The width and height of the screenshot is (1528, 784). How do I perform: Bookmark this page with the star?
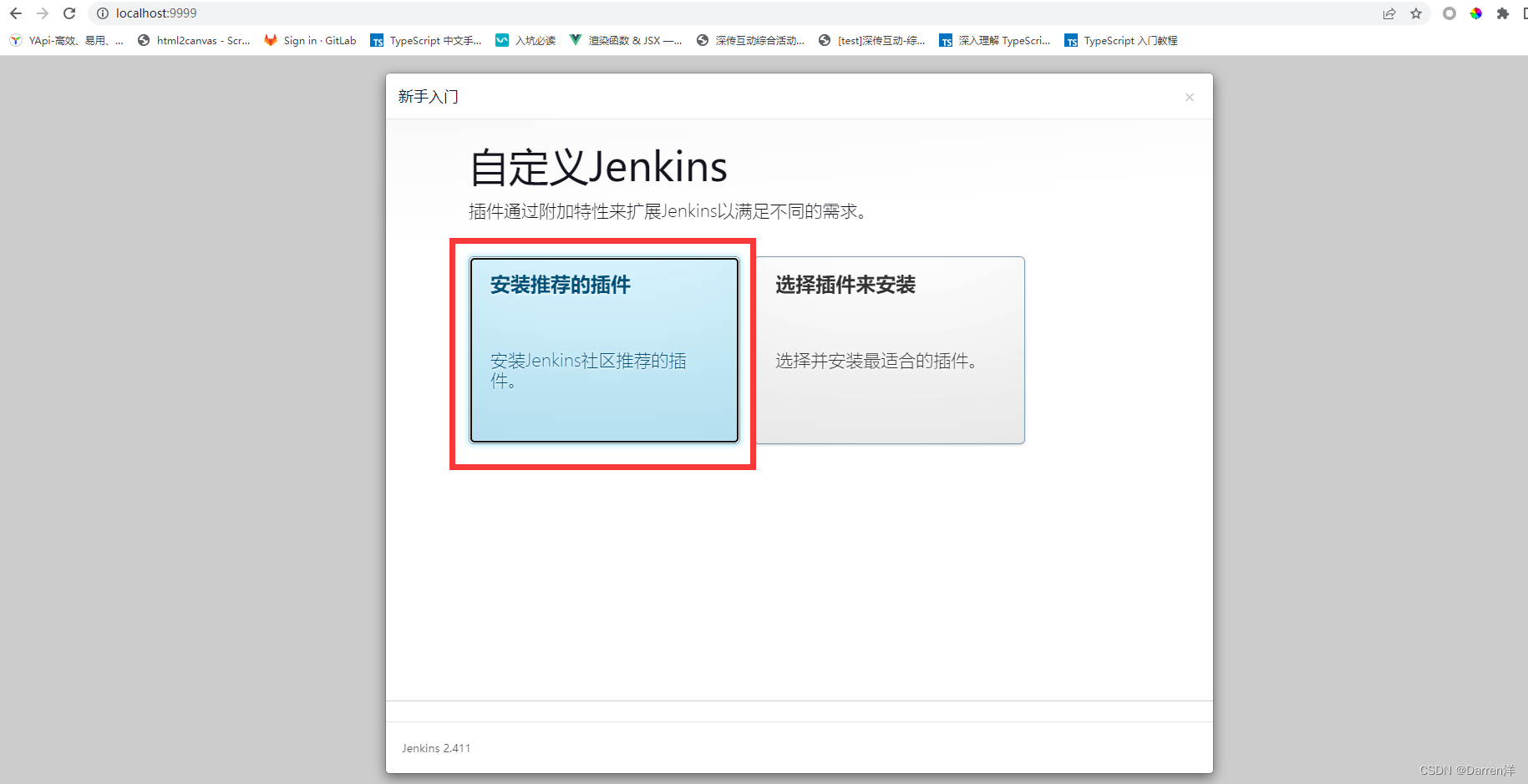(1416, 13)
